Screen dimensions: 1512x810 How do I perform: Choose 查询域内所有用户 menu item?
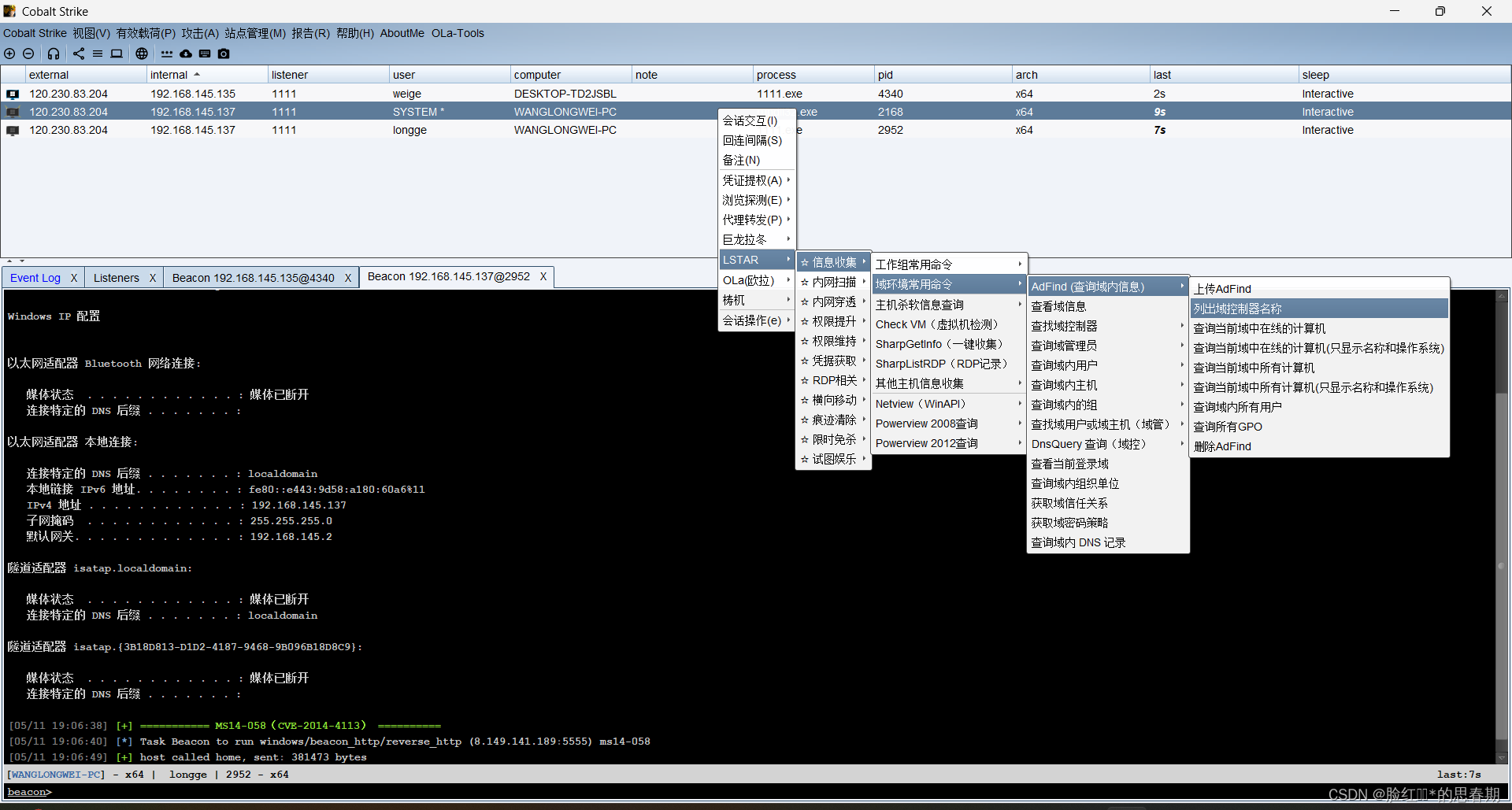coord(1319,407)
